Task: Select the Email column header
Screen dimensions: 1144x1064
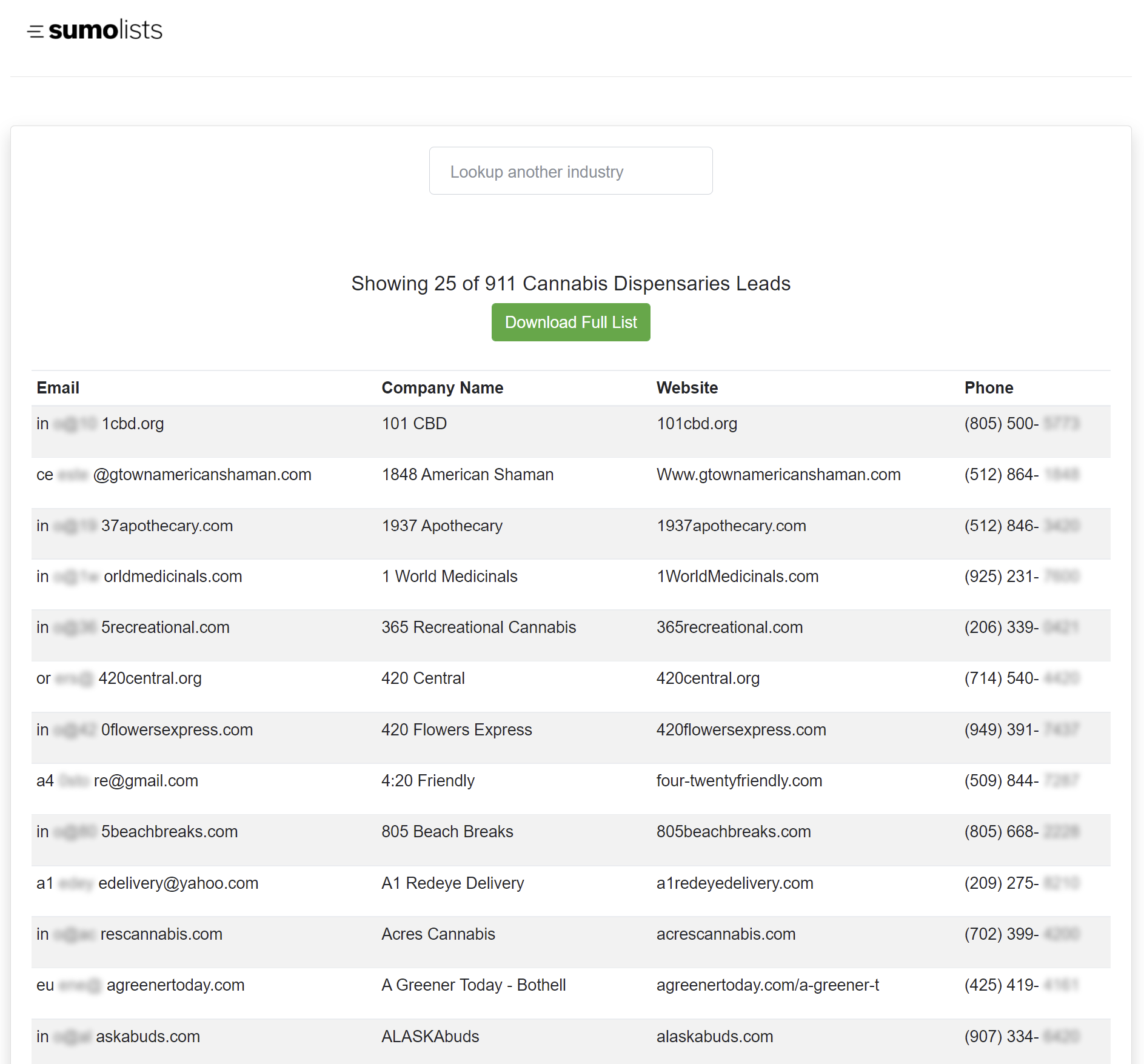Action: tap(58, 388)
